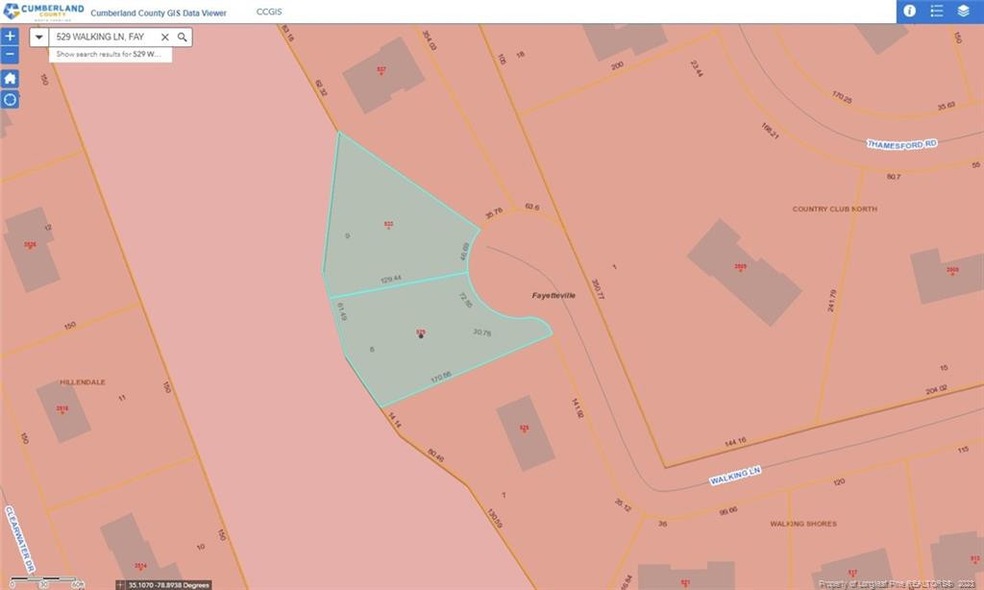
Task: Run search with magnifying glass icon
Action: click(x=182, y=37)
